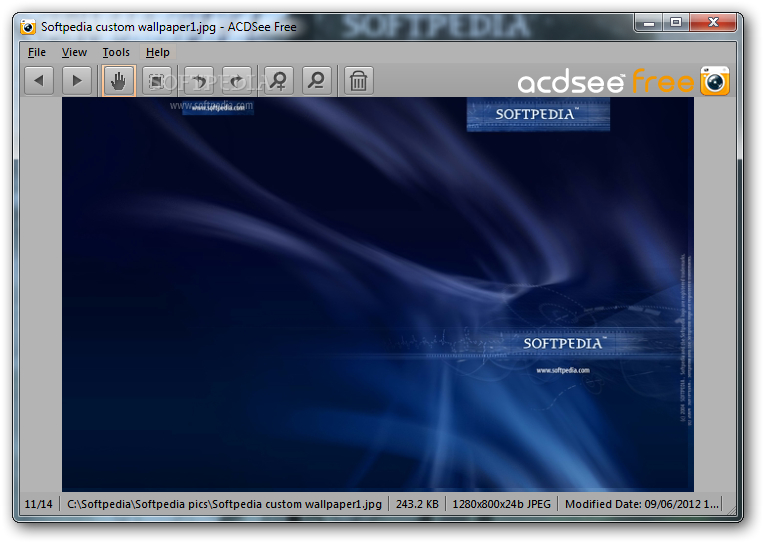Open the View menu
Viewport: 764px width, 543px height.
coord(74,52)
